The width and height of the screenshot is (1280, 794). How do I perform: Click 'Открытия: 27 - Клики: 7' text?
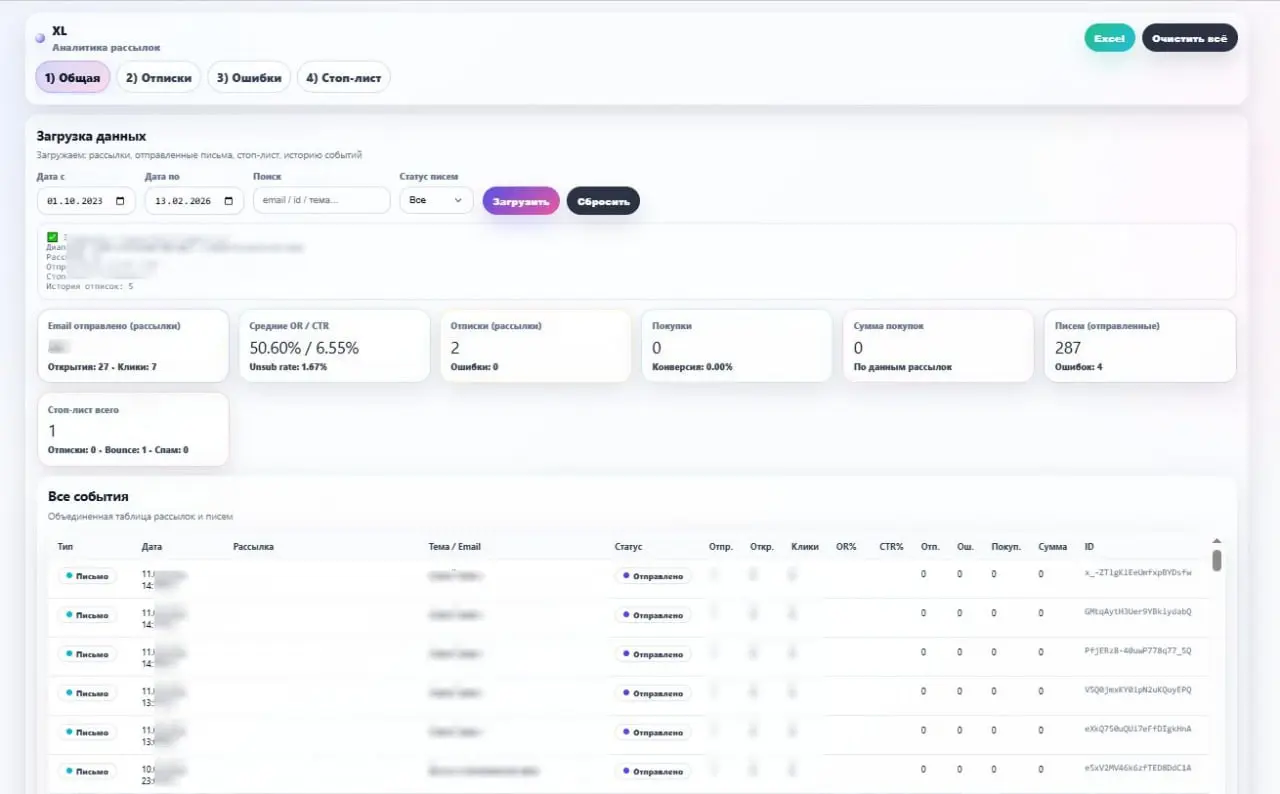click(102, 367)
